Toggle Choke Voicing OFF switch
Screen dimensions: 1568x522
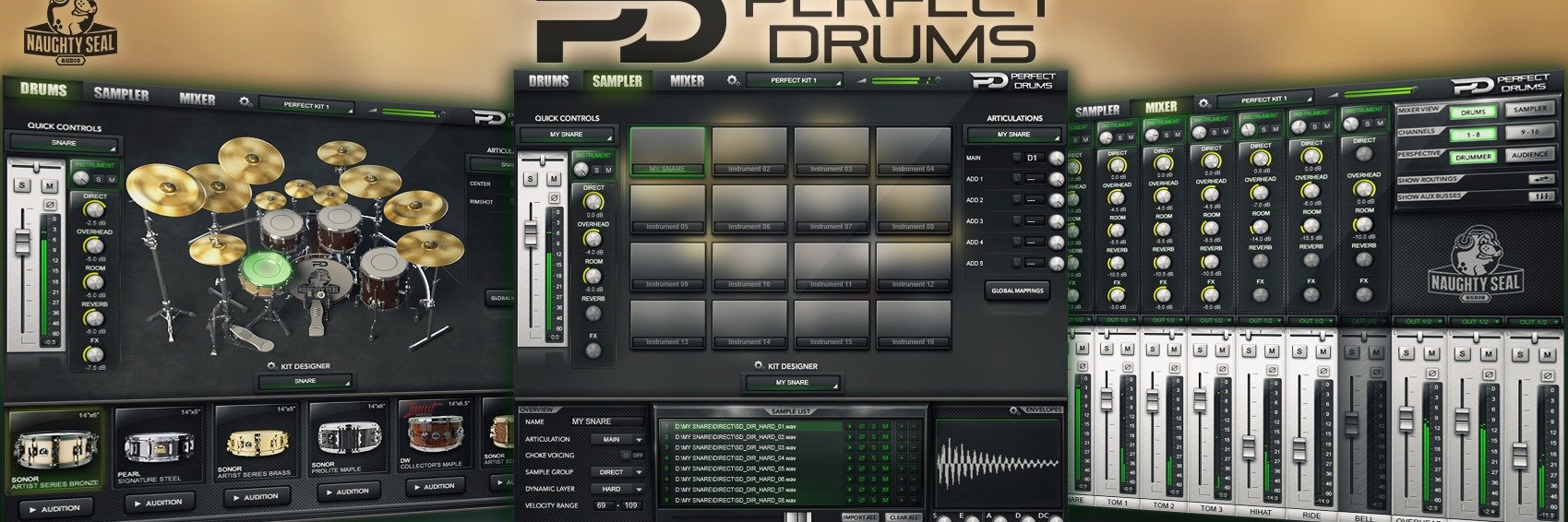pos(632,455)
